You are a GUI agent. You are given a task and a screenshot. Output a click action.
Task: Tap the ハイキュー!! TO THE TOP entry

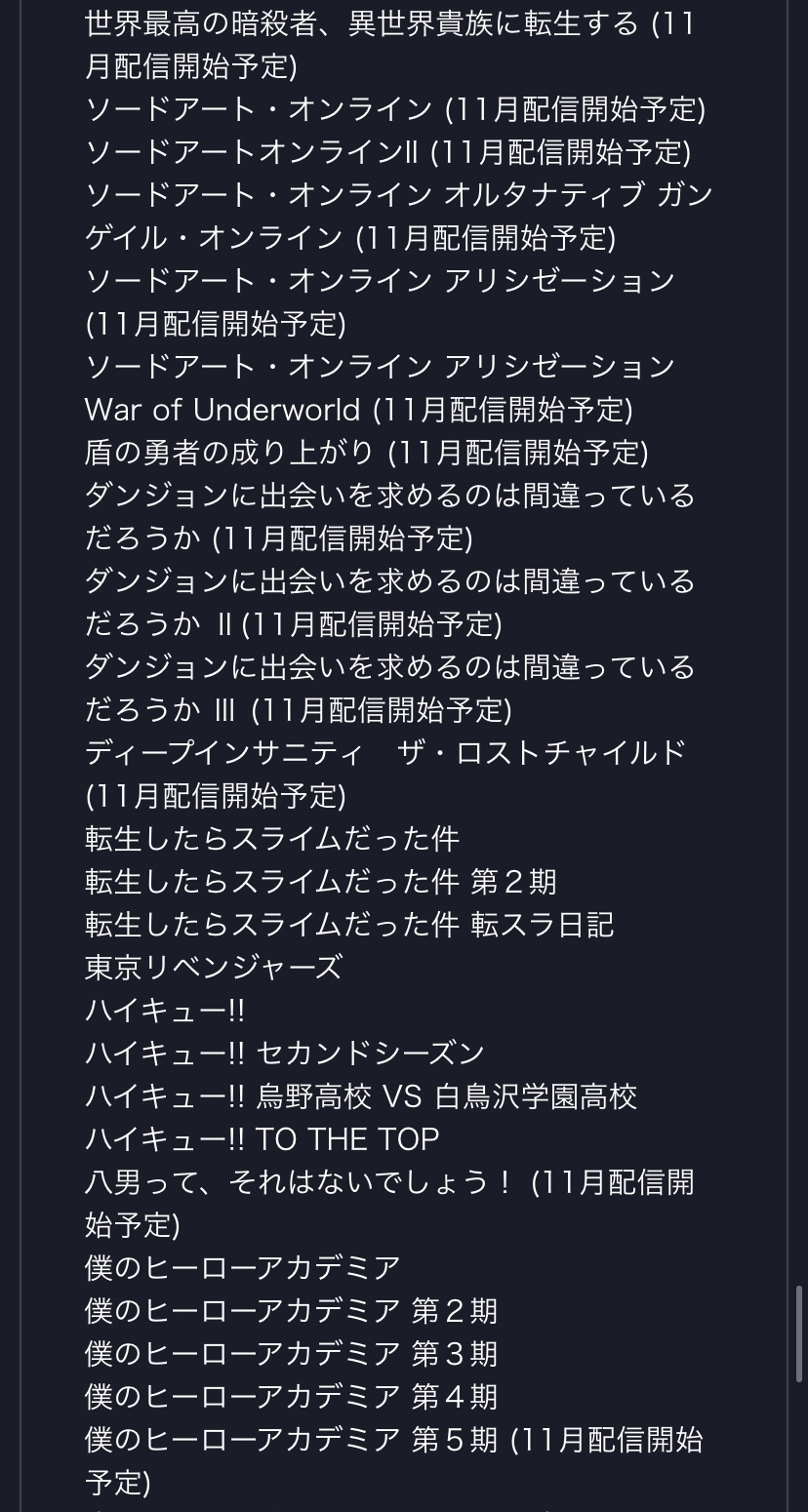tap(263, 1138)
